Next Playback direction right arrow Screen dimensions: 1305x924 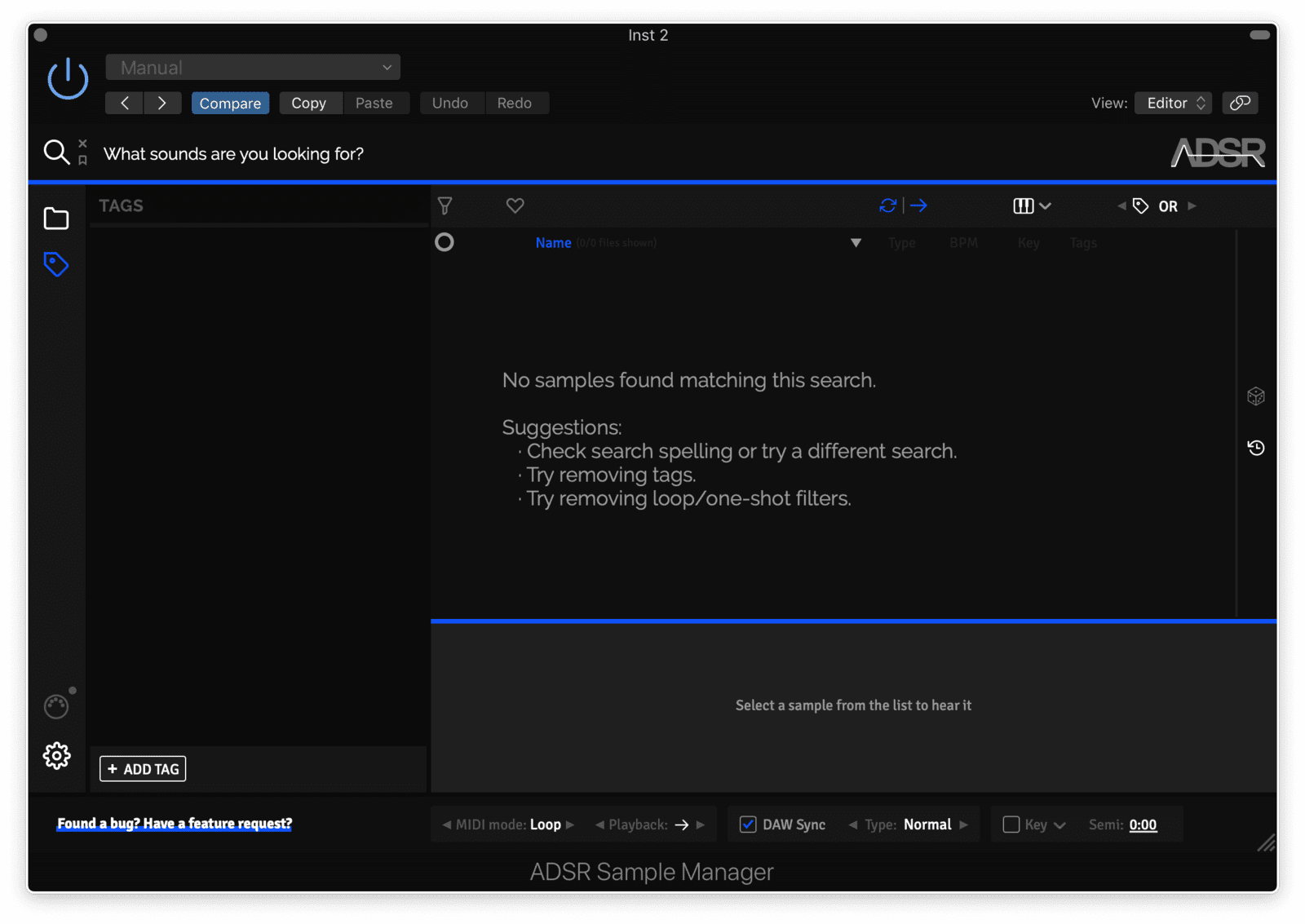[x=701, y=825]
